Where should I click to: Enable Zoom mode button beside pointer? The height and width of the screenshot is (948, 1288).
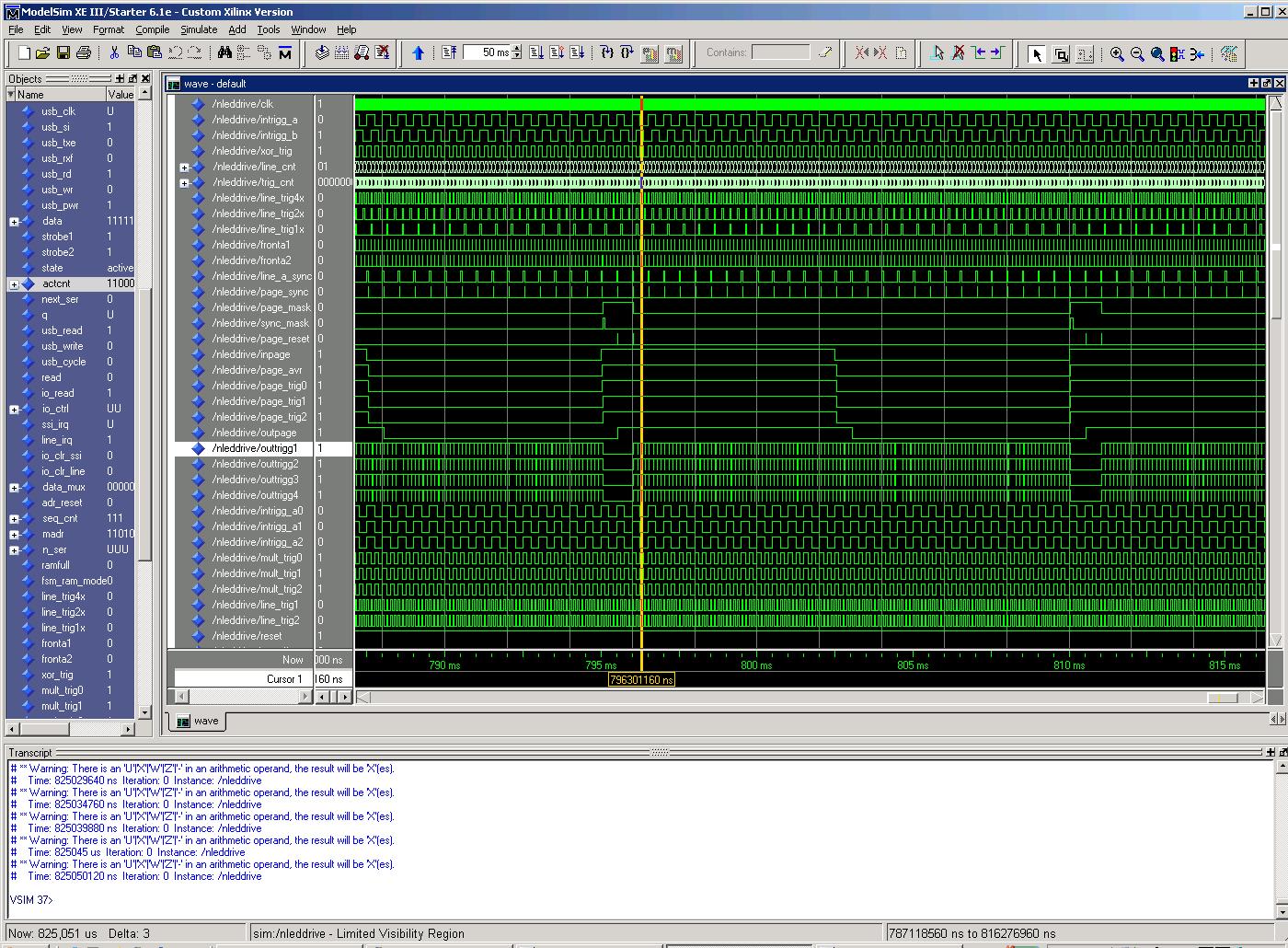coord(1061,54)
